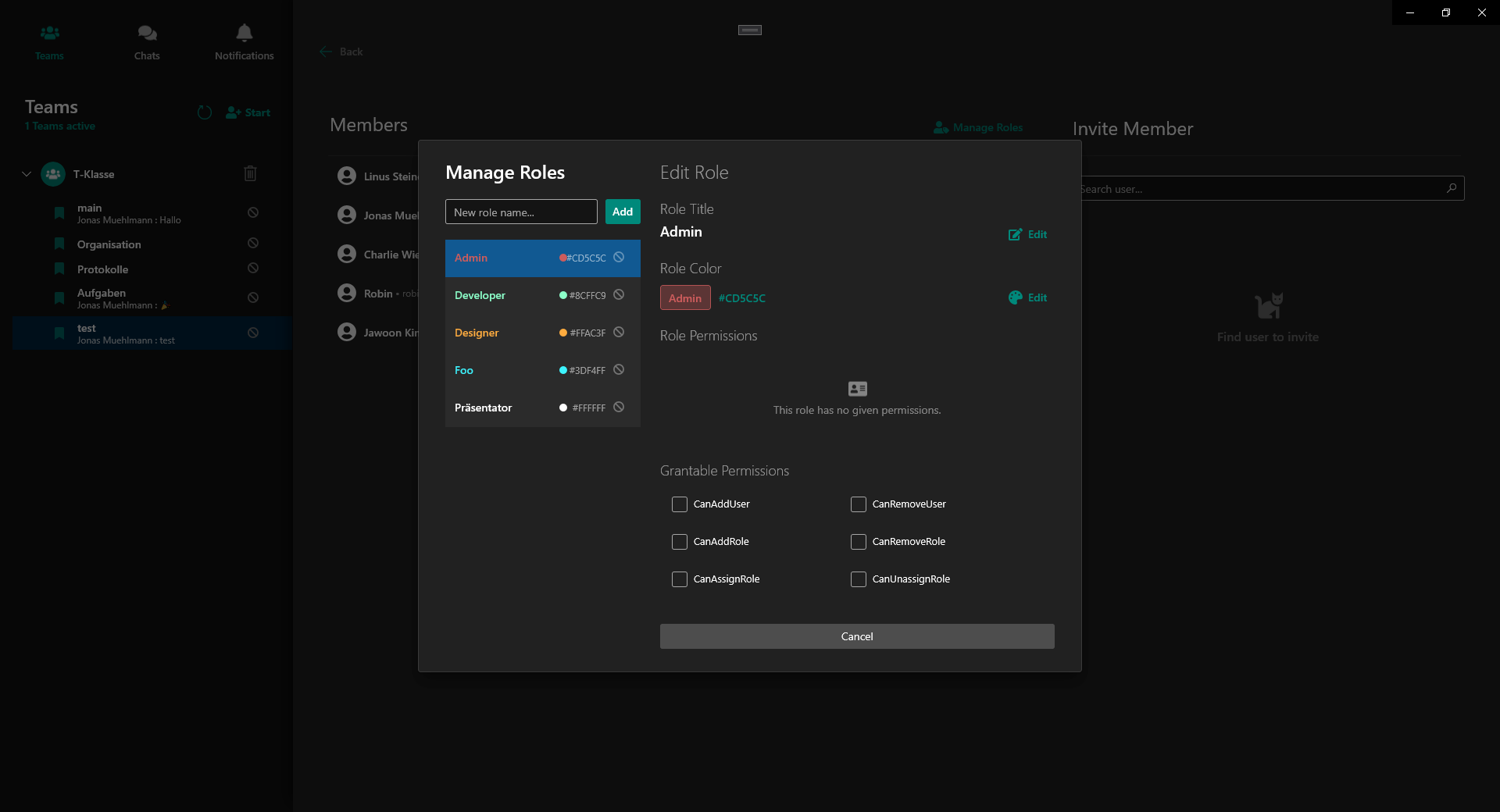Select the test channel
This screenshot has height=812, width=1500.
[x=152, y=333]
